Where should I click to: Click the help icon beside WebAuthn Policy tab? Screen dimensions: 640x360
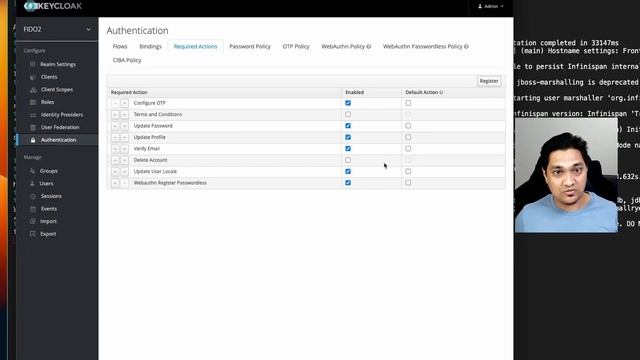click(369, 47)
